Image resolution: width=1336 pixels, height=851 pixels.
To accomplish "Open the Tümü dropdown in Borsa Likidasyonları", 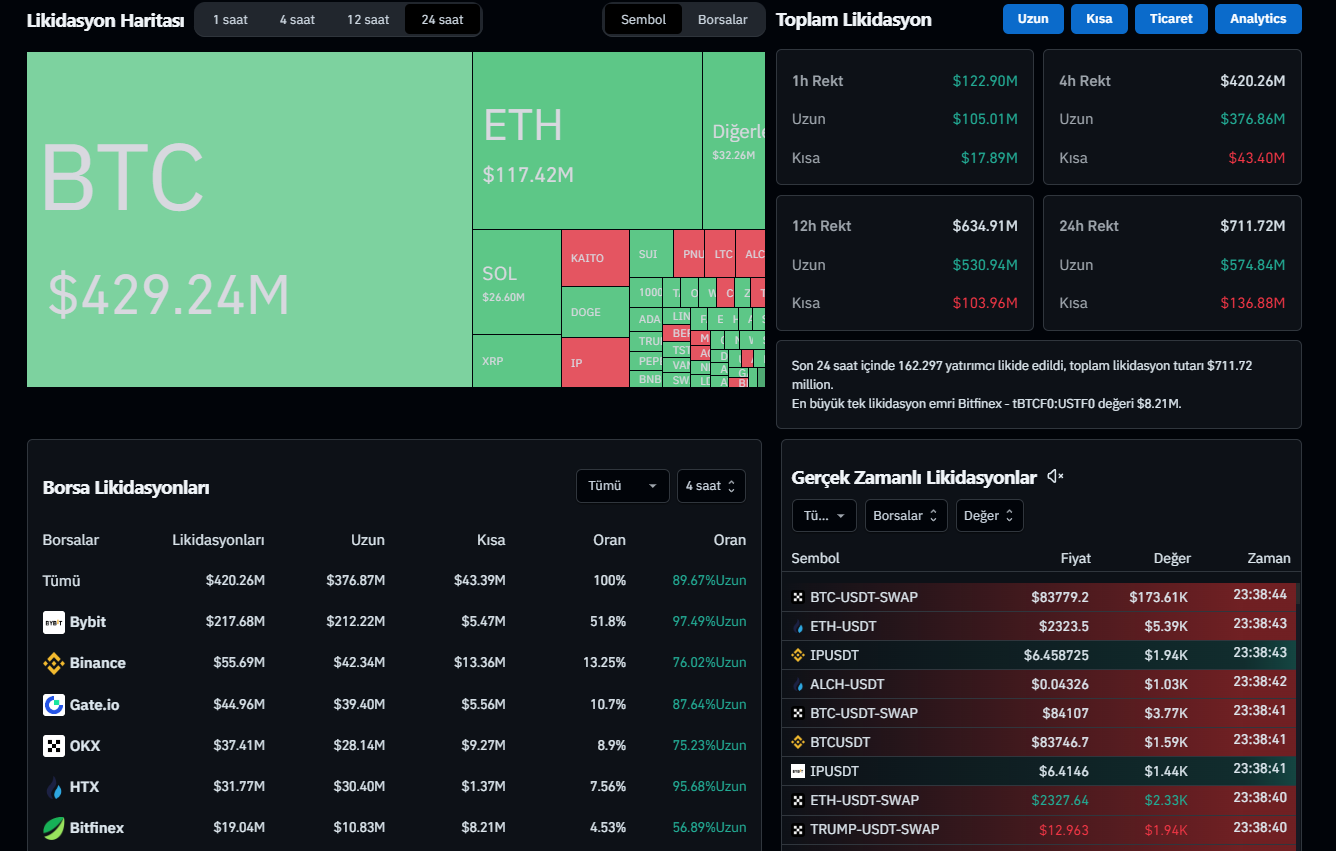I will [622, 486].
